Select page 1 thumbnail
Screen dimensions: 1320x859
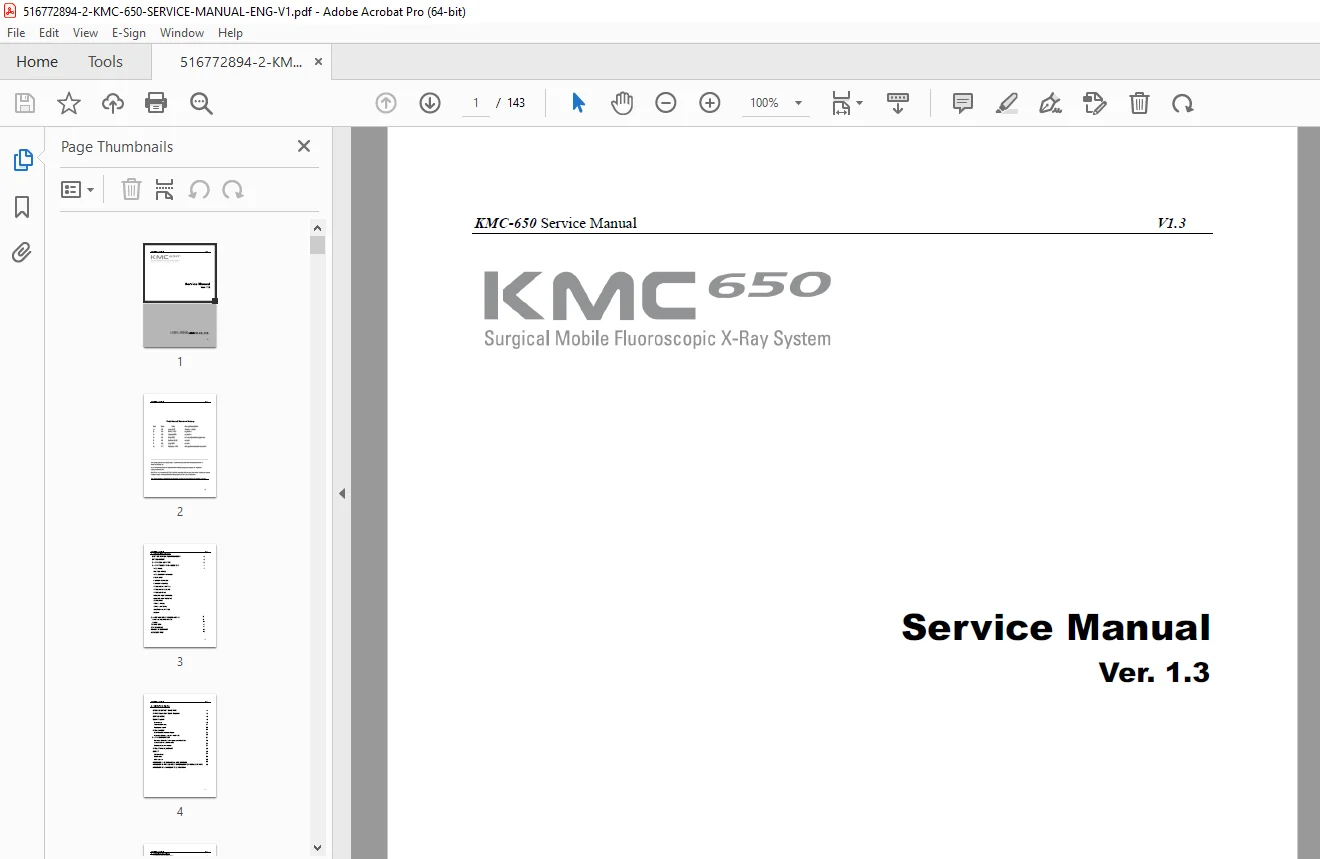[180, 296]
